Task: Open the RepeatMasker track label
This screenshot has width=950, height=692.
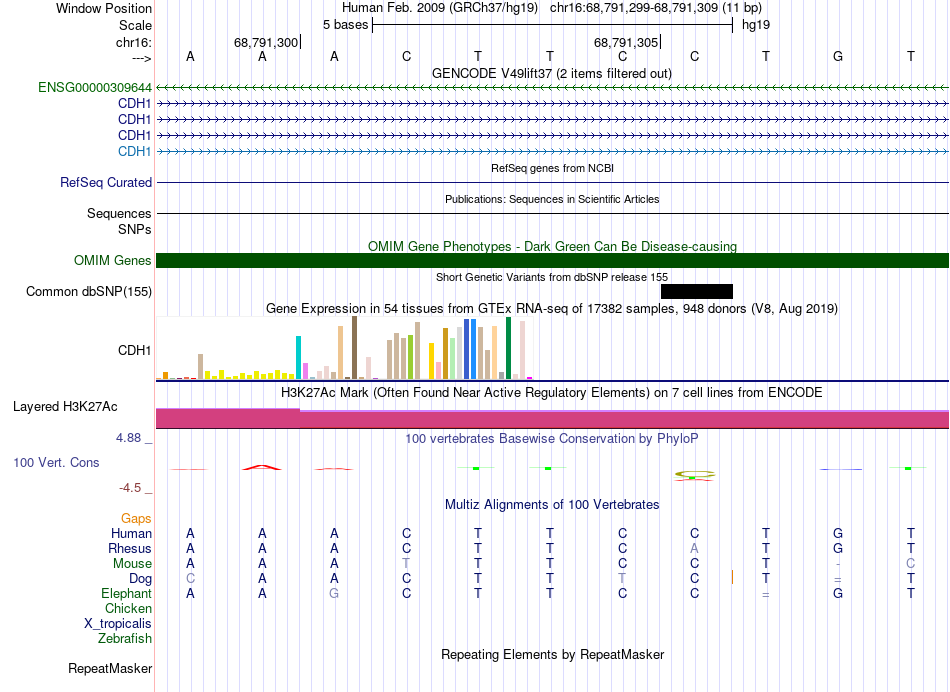Action: [110, 668]
